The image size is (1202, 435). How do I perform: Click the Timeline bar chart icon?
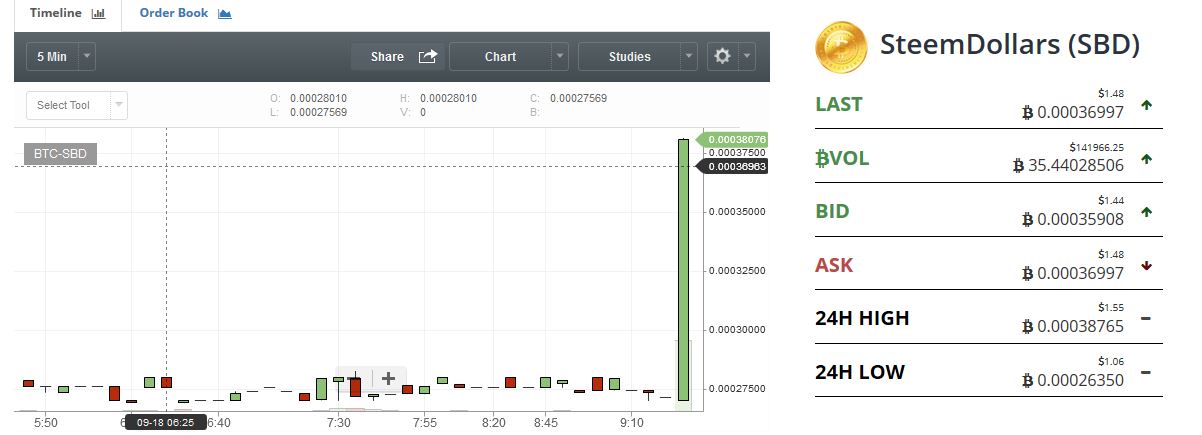98,14
